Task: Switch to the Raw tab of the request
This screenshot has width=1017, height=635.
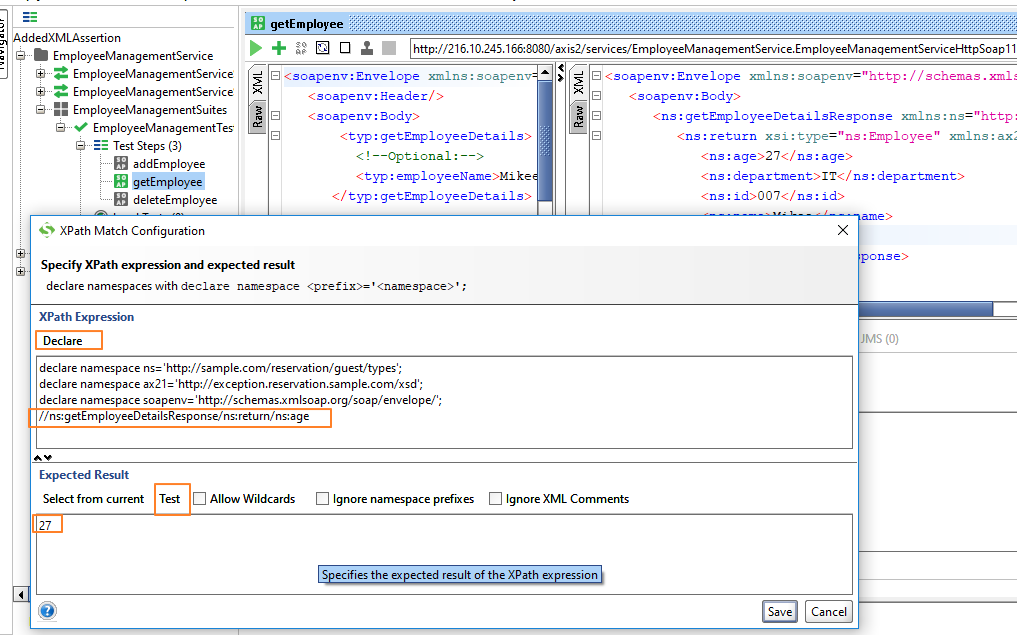Action: [259, 116]
